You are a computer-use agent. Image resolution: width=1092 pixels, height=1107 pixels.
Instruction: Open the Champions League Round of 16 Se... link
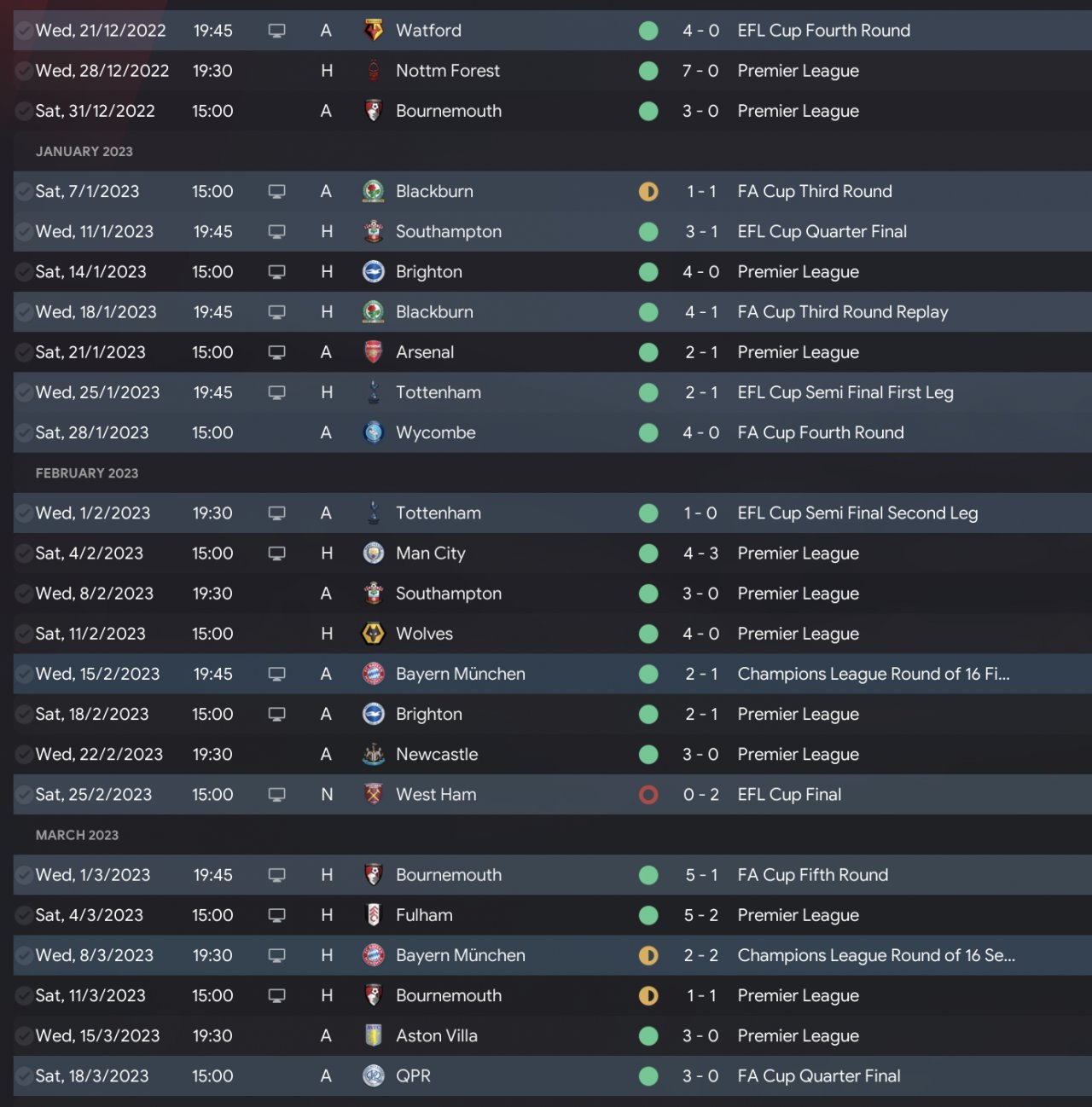[876, 955]
